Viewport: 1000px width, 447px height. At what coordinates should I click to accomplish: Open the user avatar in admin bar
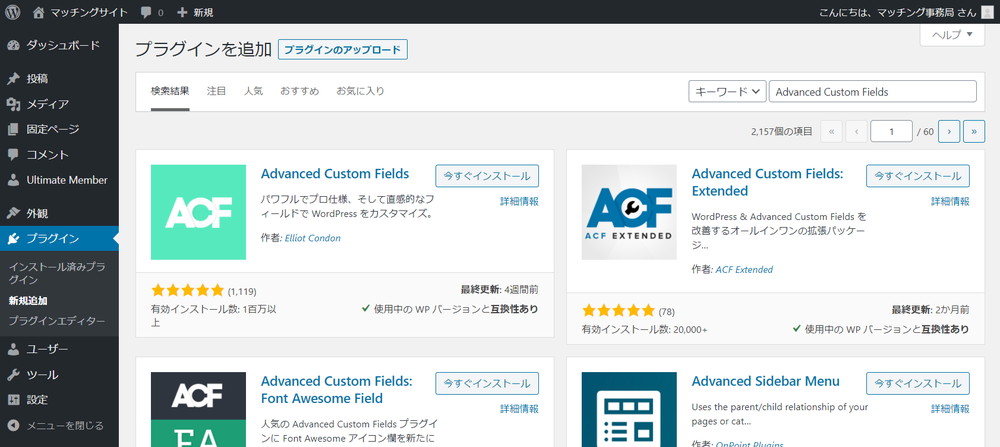pyautogui.click(x=987, y=12)
